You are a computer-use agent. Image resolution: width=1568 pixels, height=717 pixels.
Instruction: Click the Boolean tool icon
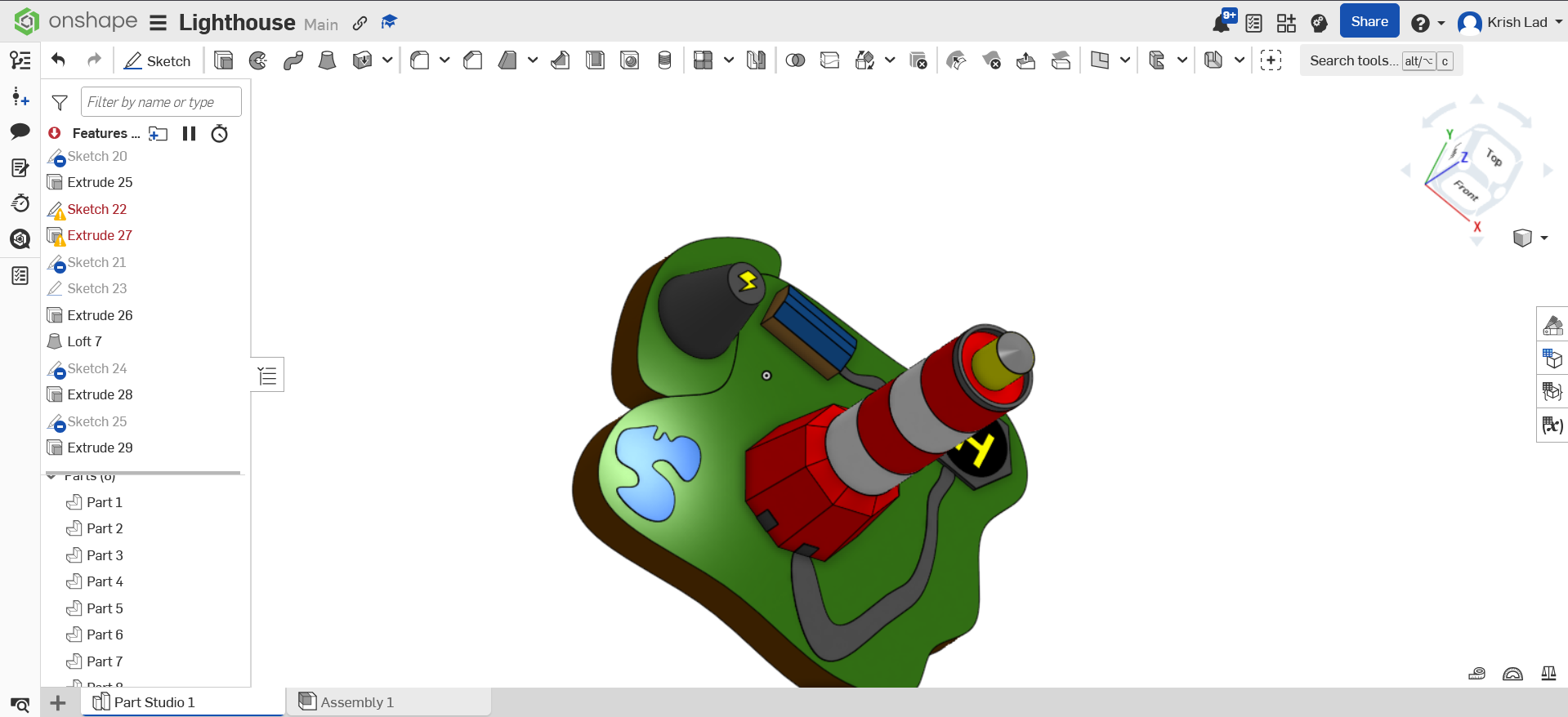795,60
